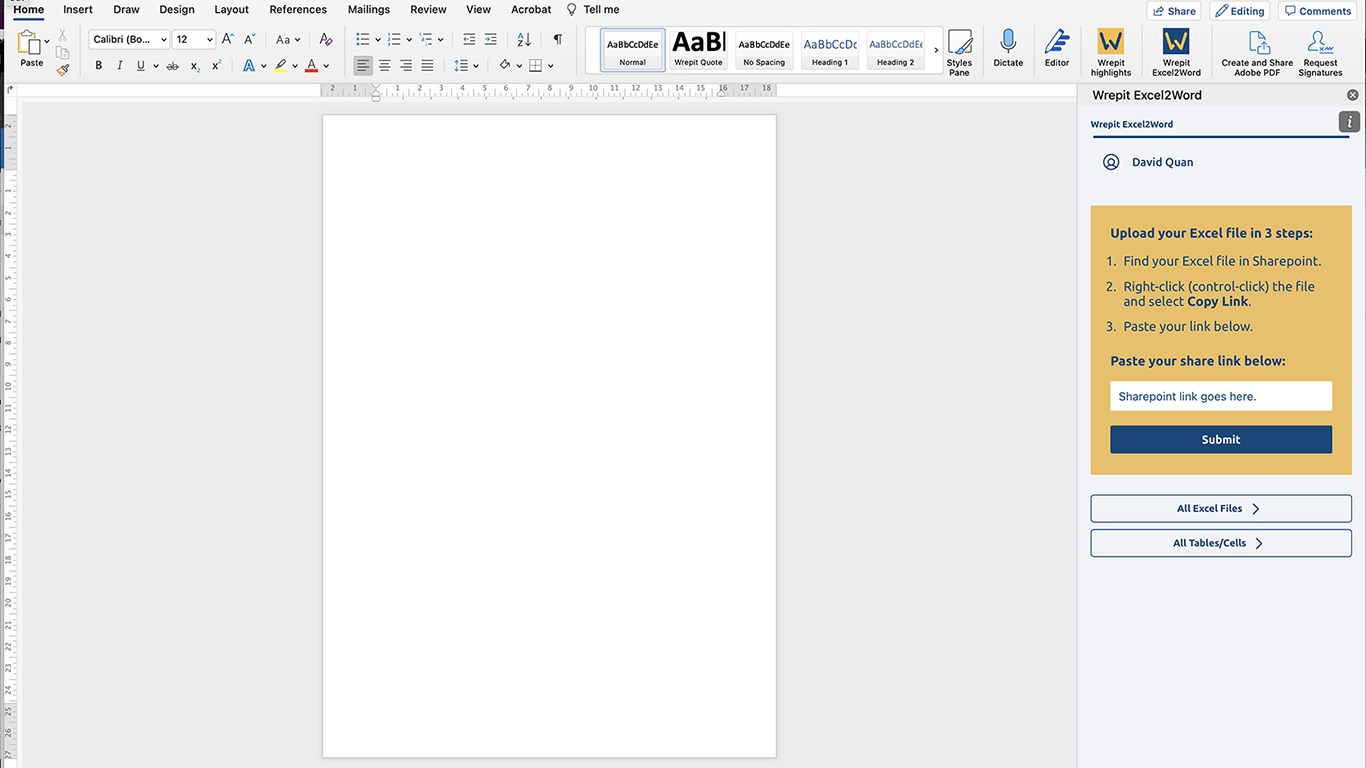The image size is (1366, 768).
Task: Open the Shading paint bucket color
Action: tap(505, 66)
